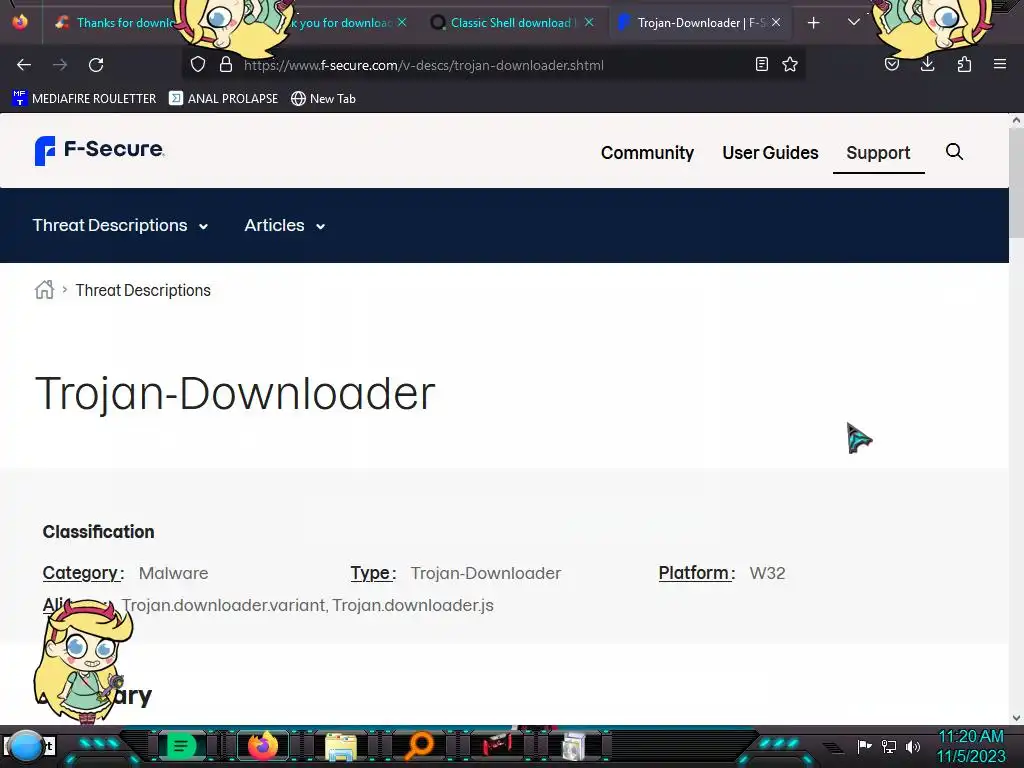This screenshot has width=1024, height=768.
Task: Open the User Guides page
Action: pos(770,153)
